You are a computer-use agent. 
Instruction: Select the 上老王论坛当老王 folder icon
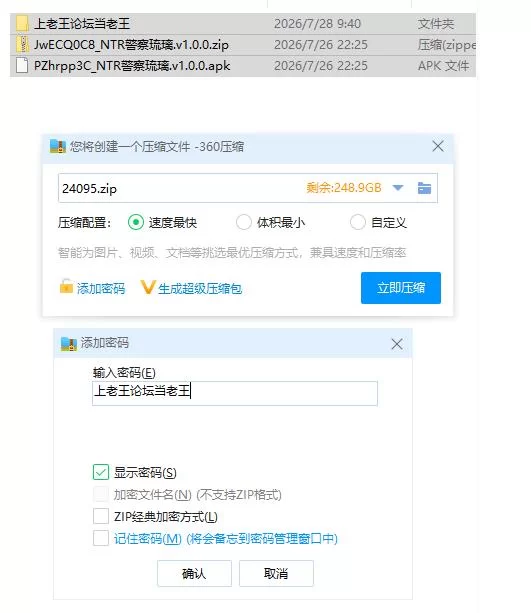click(22, 23)
